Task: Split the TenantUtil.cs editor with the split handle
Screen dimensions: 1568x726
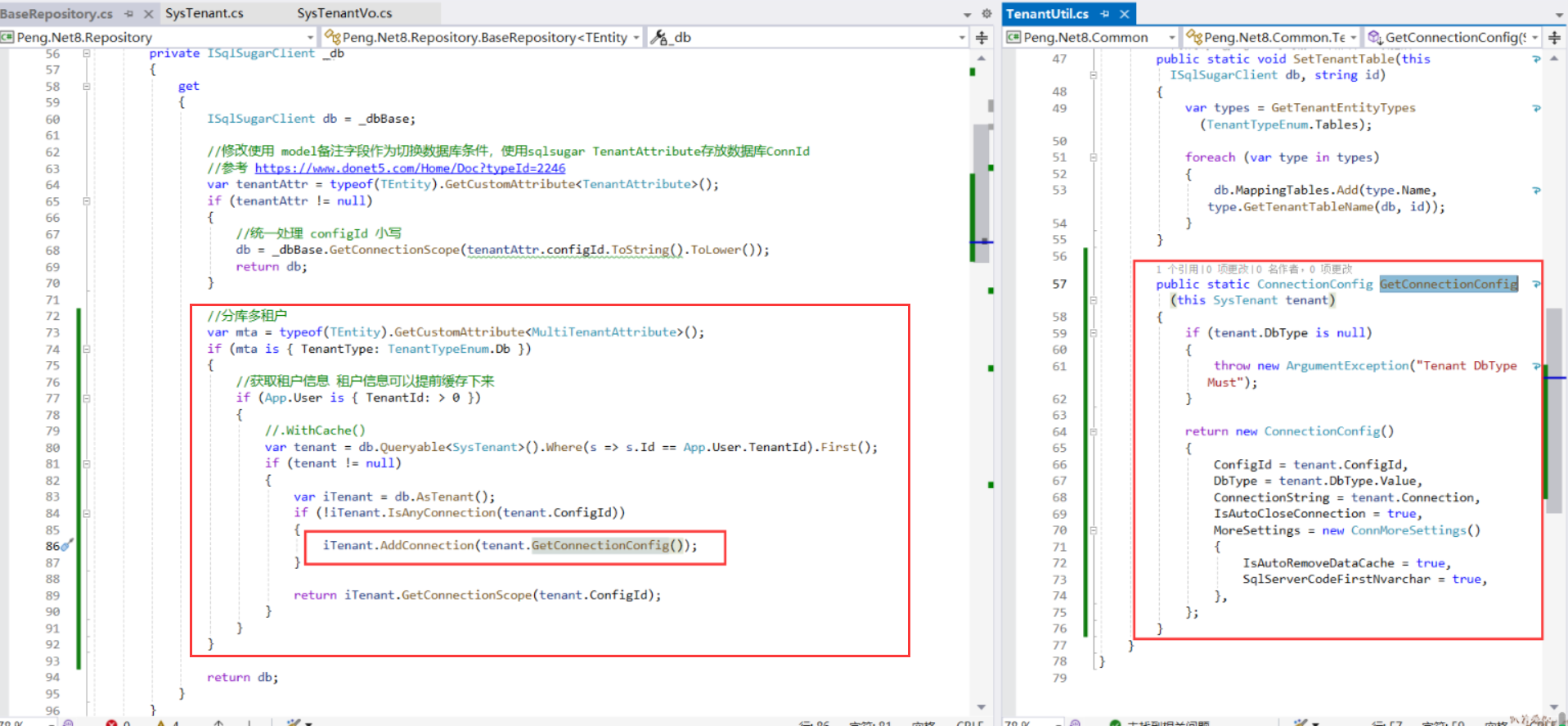Action: point(1554,38)
